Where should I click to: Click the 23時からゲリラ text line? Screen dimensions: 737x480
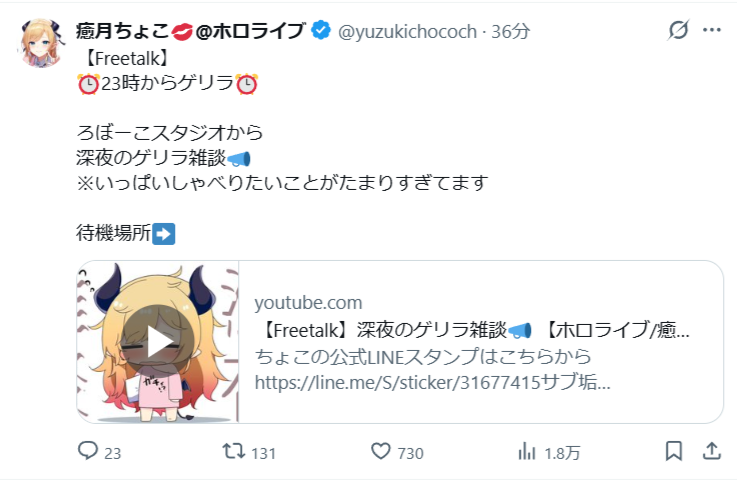167,84
